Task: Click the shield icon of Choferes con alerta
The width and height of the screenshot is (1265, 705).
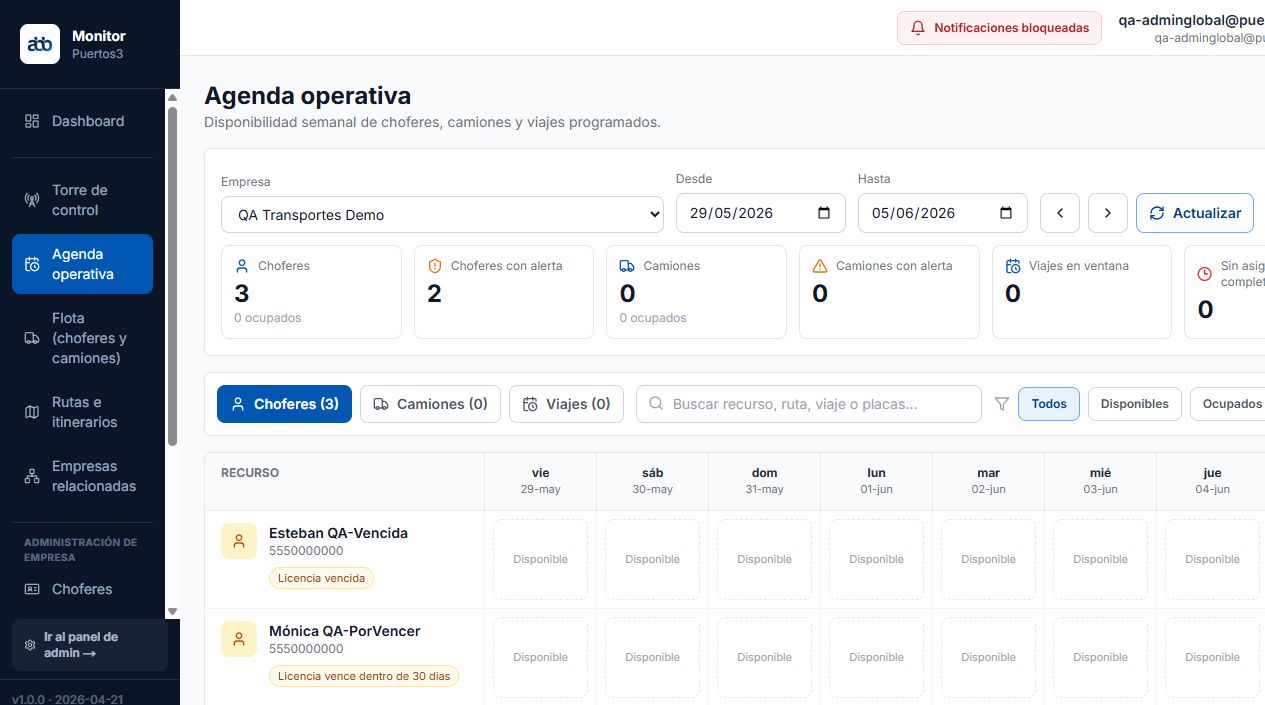Action: click(x=434, y=266)
